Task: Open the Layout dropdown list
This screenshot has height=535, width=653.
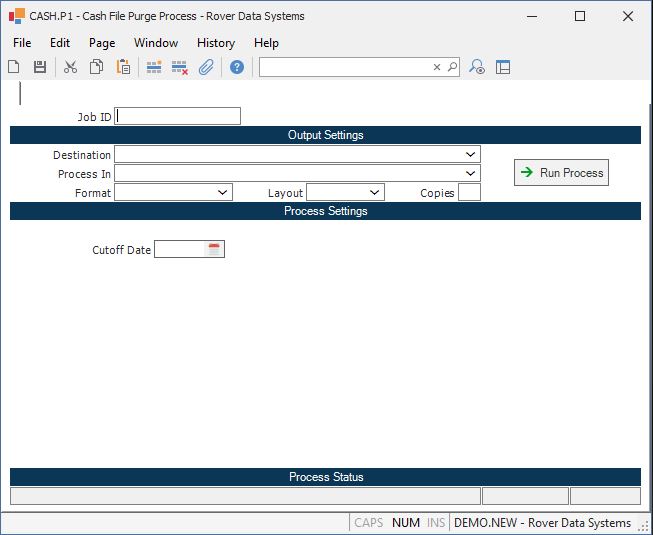Action: click(374, 193)
